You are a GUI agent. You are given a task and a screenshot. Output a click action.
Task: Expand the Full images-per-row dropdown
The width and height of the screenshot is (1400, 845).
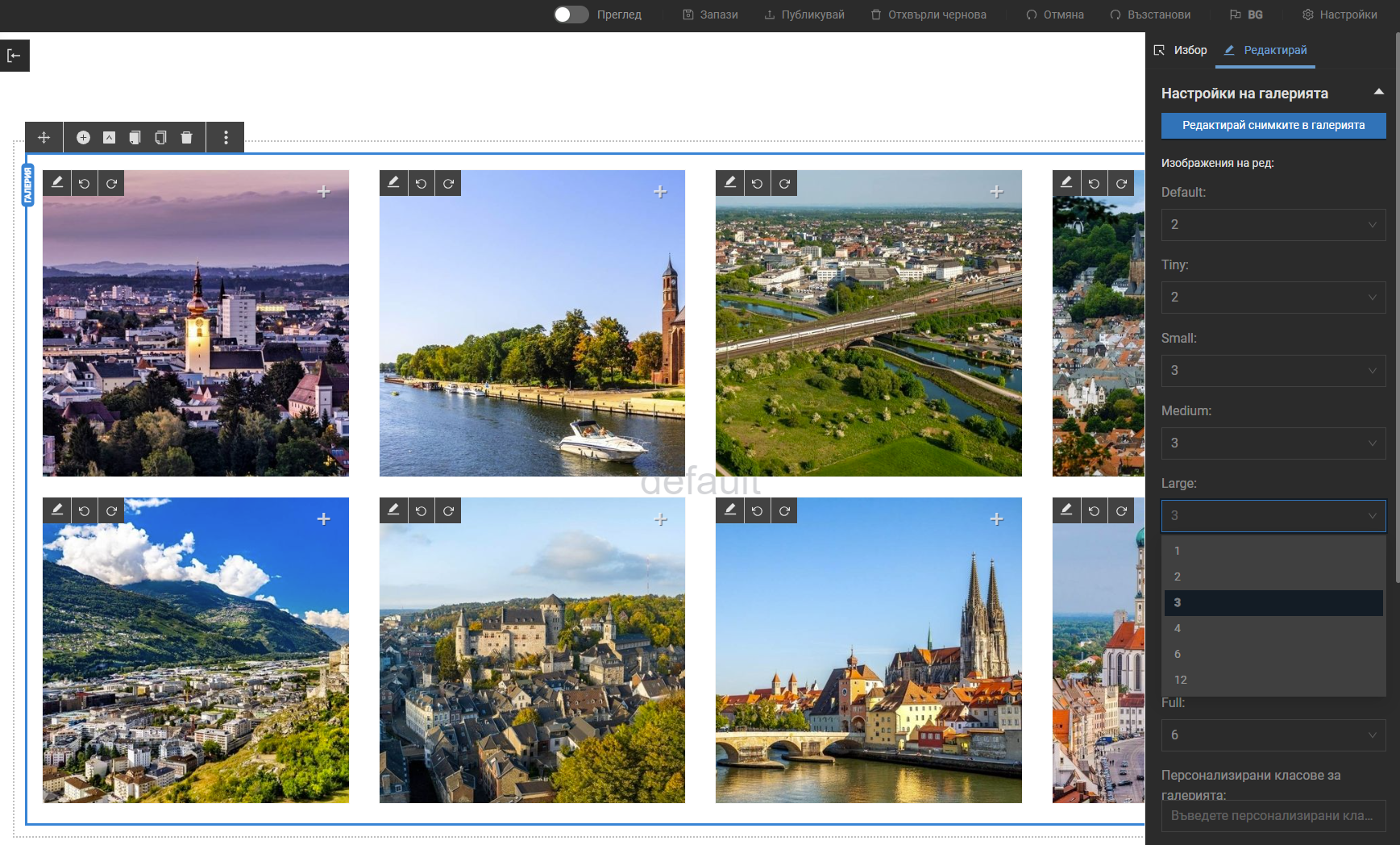coord(1273,735)
